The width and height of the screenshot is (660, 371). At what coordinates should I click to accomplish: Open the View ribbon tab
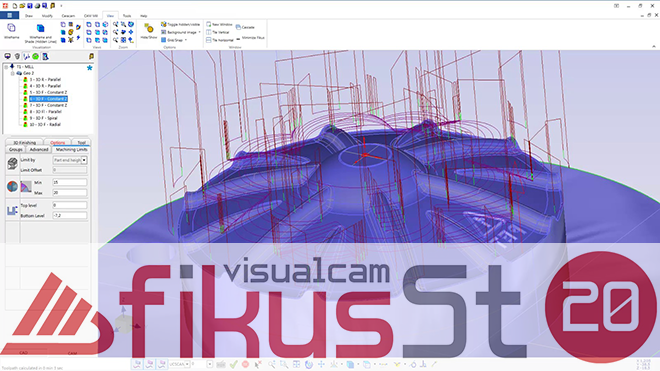[110, 16]
